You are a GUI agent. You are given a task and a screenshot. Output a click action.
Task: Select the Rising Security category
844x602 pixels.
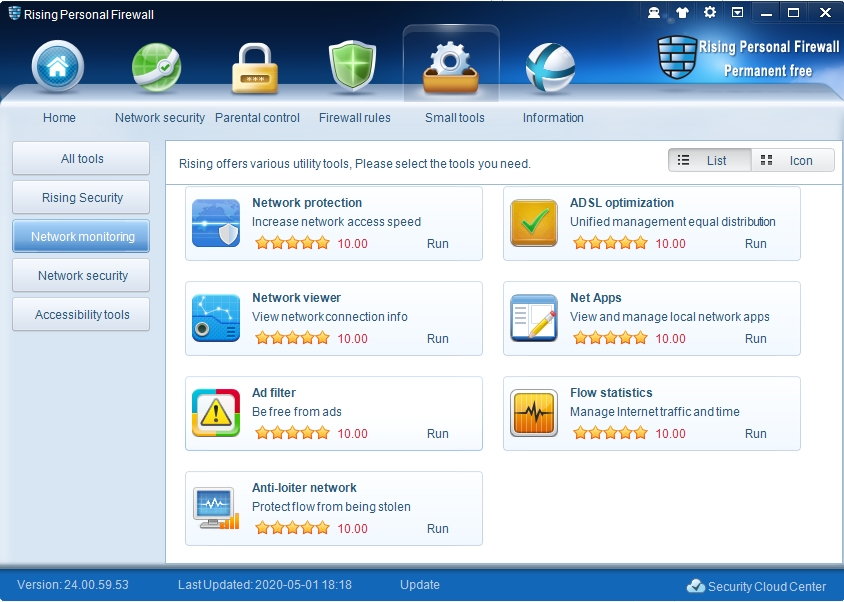(x=81, y=197)
